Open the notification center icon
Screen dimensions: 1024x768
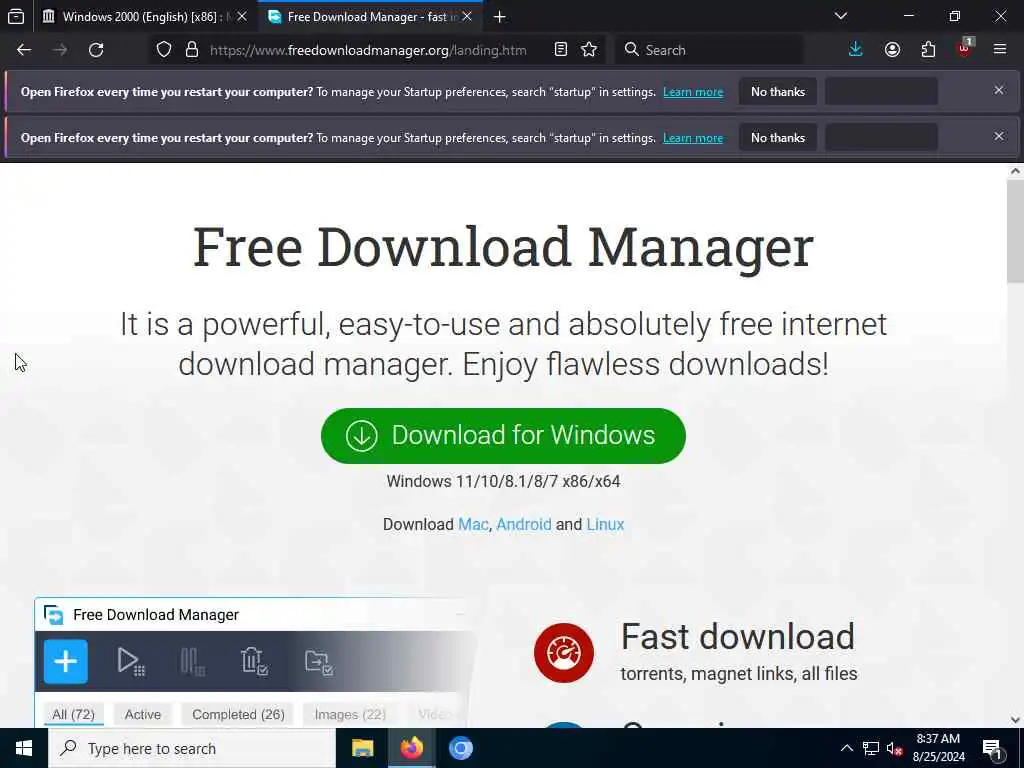(992, 749)
